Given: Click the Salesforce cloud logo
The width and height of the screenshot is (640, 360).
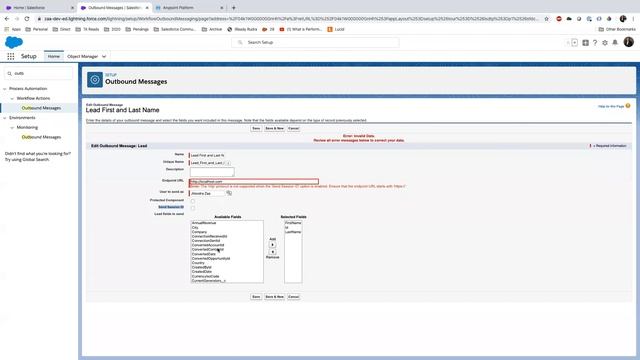Looking at the screenshot, I should click(14, 42).
